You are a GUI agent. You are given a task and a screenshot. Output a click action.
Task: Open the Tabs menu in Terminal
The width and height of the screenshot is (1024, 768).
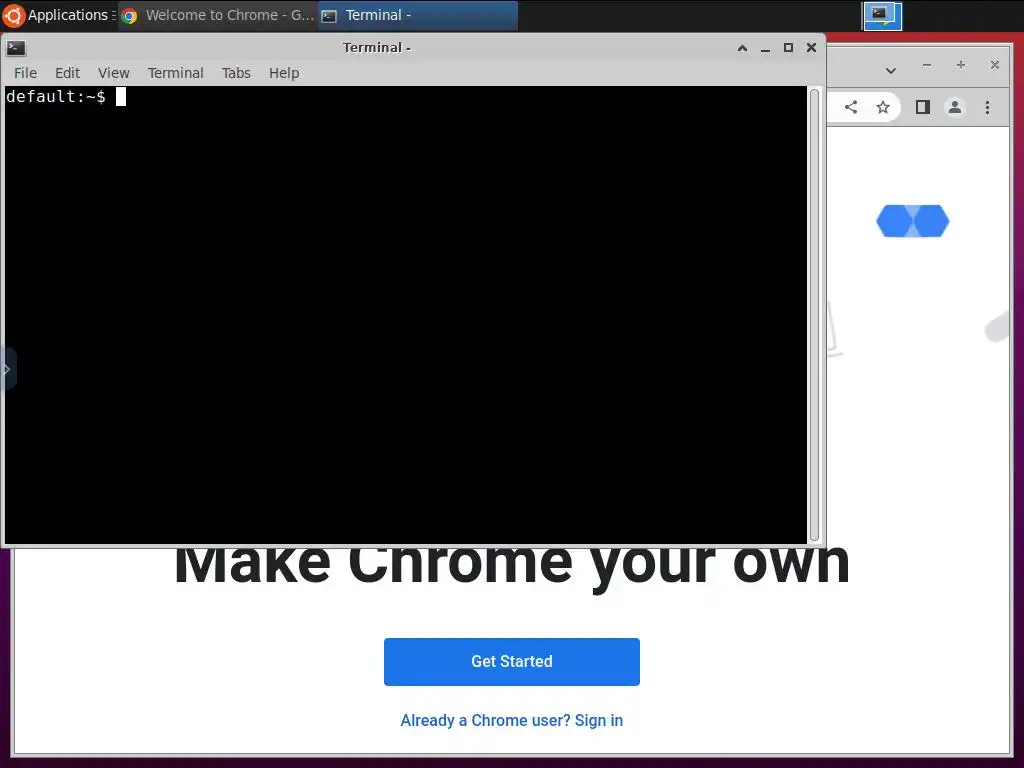236,72
